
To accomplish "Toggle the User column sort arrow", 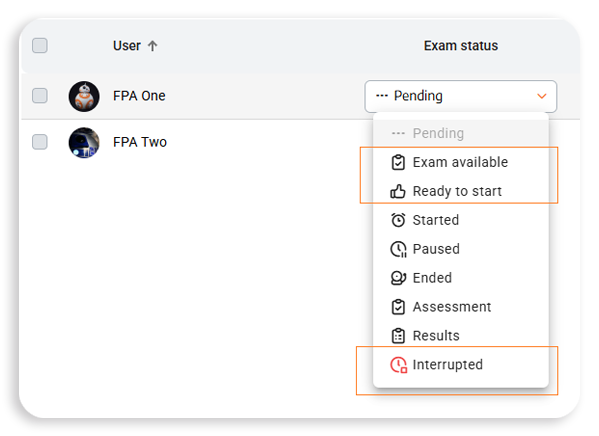I will (152, 46).
